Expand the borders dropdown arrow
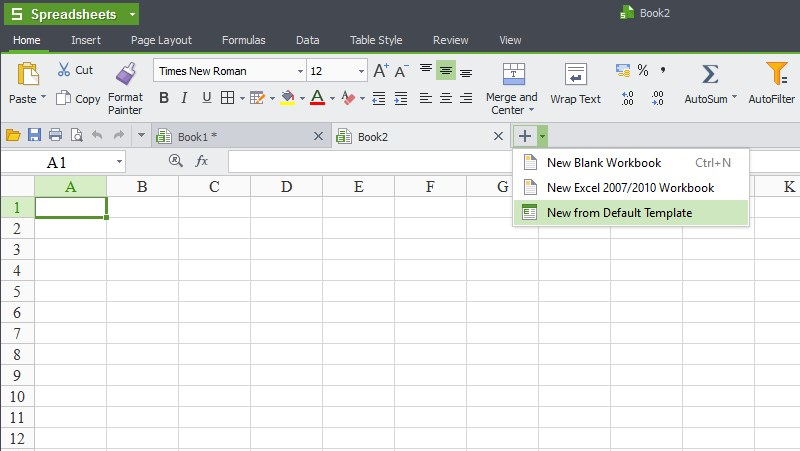The width and height of the screenshot is (800, 451). pos(242,98)
